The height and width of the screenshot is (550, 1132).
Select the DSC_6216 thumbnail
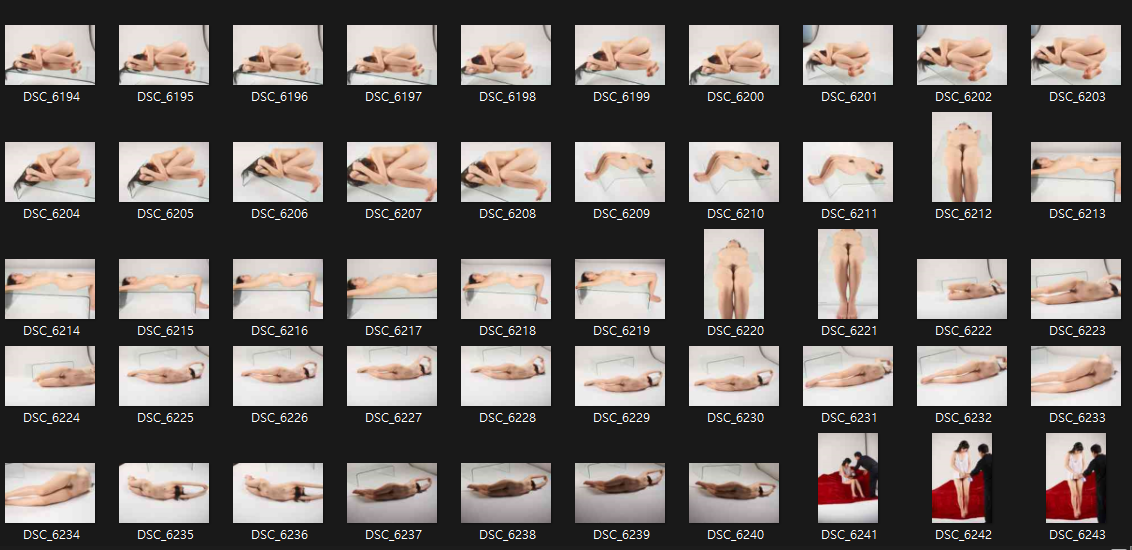pyautogui.click(x=278, y=289)
